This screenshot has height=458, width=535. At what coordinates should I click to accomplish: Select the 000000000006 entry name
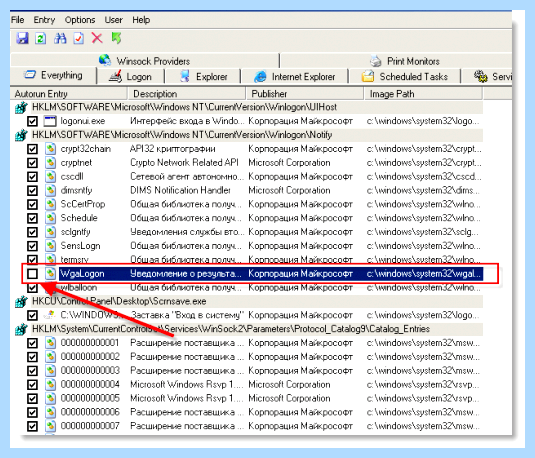(90, 412)
